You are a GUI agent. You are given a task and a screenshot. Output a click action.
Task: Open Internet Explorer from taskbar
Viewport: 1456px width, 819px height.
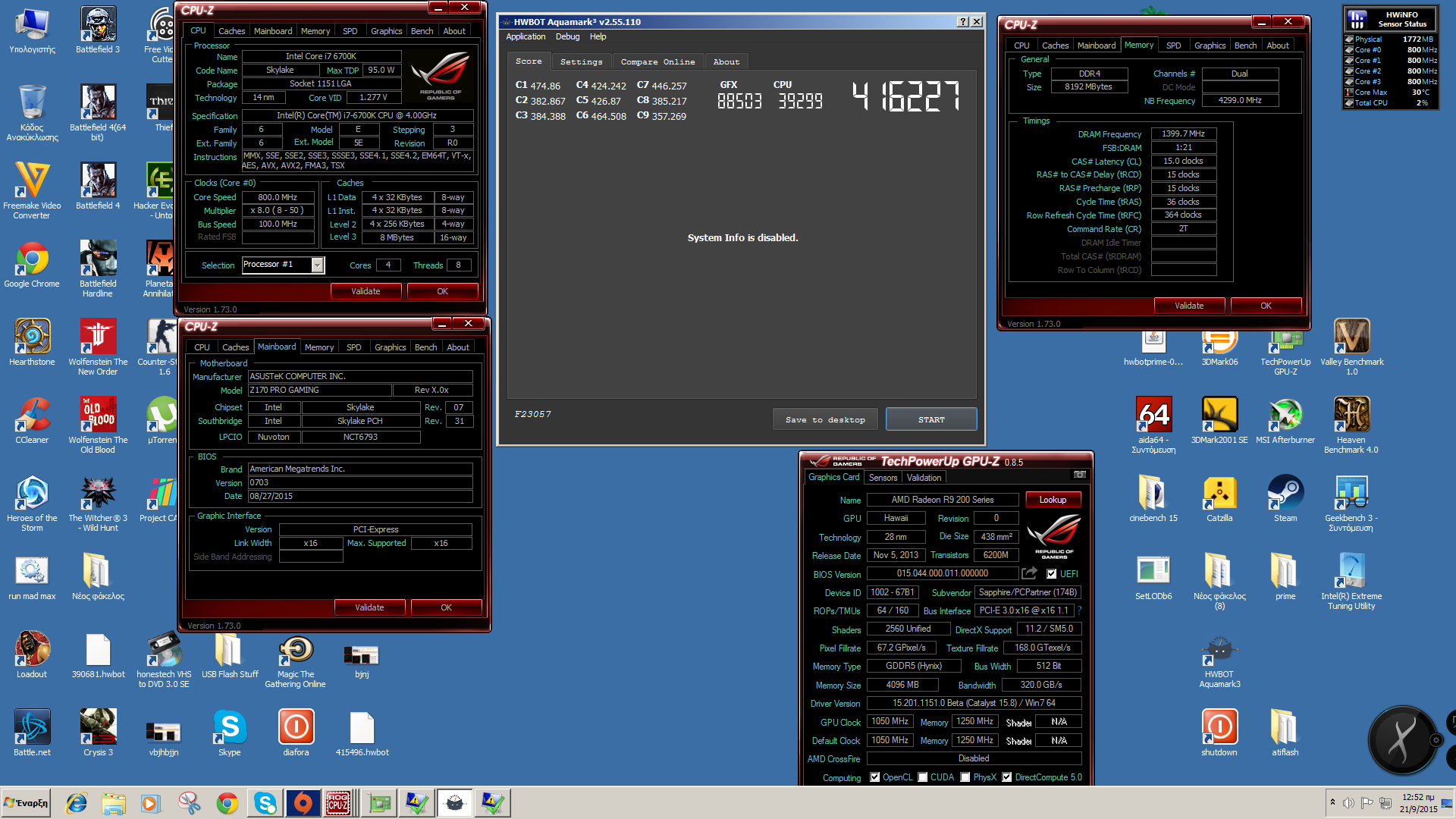[x=77, y=802]
